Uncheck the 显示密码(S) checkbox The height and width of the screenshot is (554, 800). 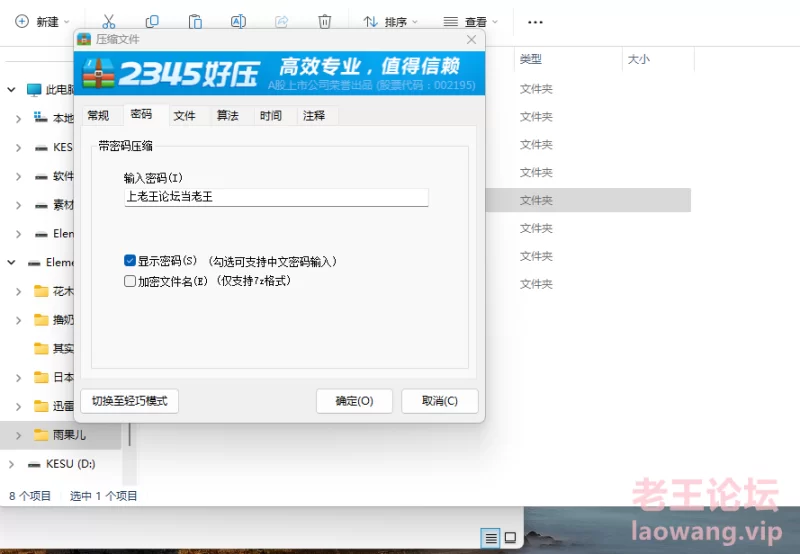130,261
